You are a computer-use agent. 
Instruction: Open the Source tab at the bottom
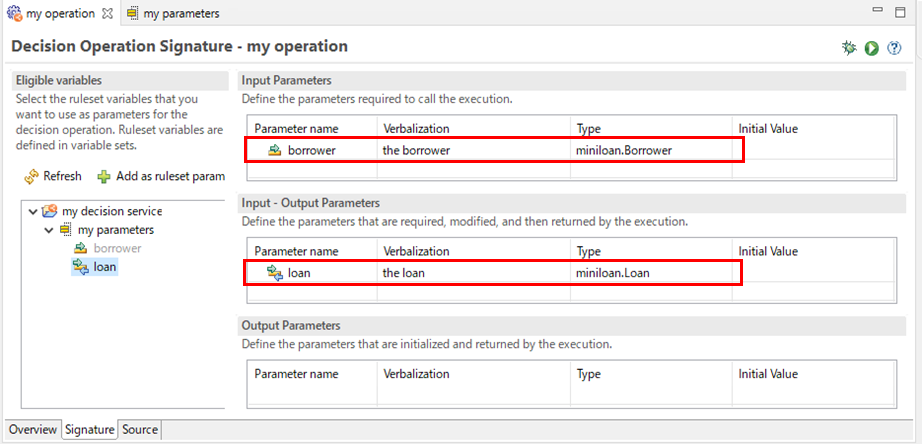140,430
